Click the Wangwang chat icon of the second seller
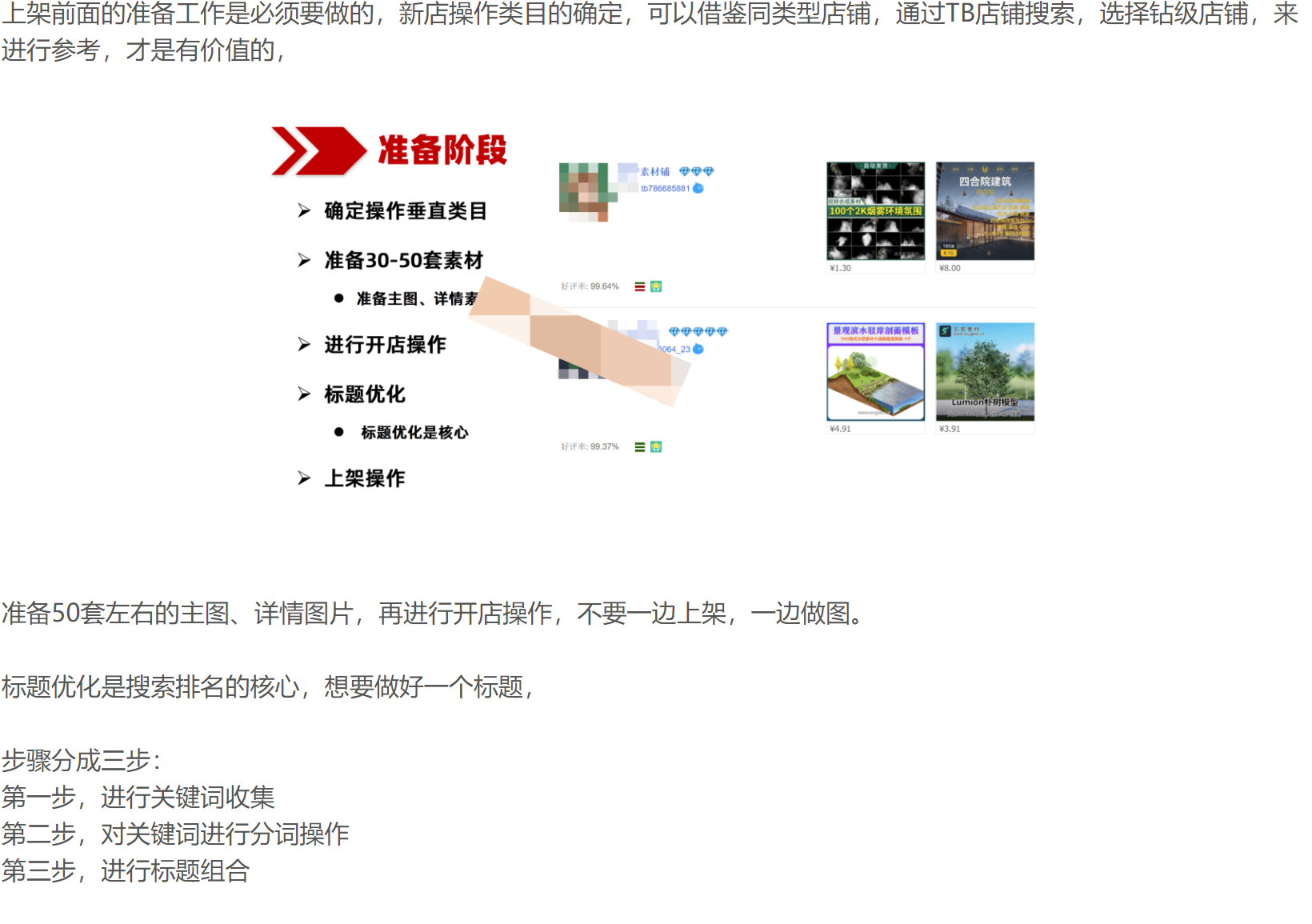The height and width of the screenshot is (924, 1312). 698,349
